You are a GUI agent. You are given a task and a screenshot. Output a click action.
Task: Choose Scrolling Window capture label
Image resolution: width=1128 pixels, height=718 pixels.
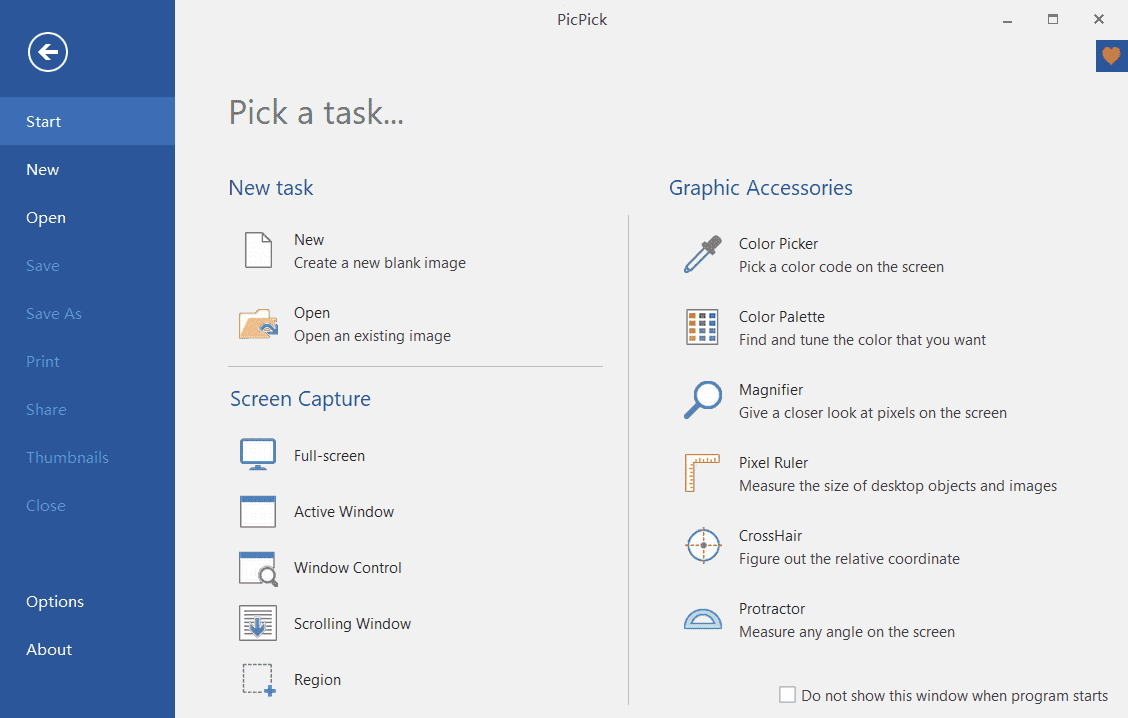coord(352,624)
